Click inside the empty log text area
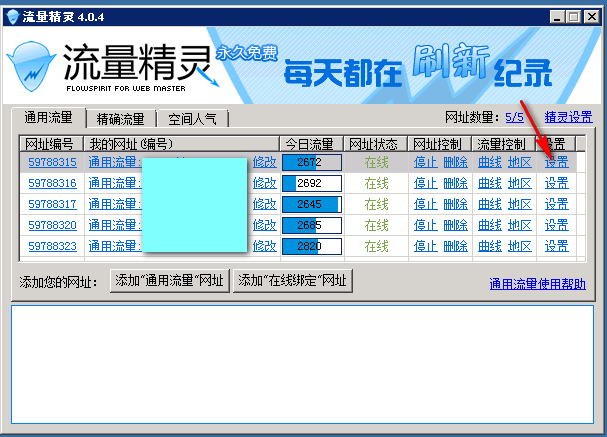The image size is (607, 437). (x=302, y=364)
